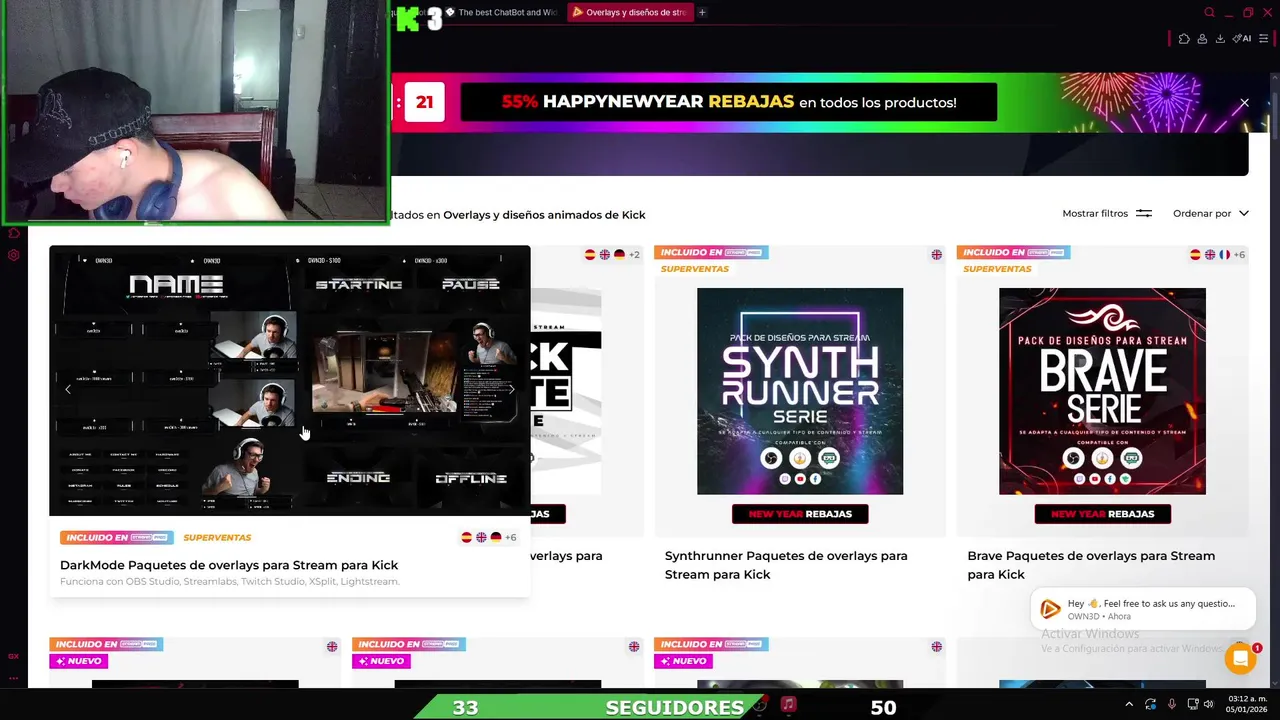The width and height of the screenshot is (1280, 720).
Task: Click the +6 languages badge on DarkMode card
Action: (510, 537)
